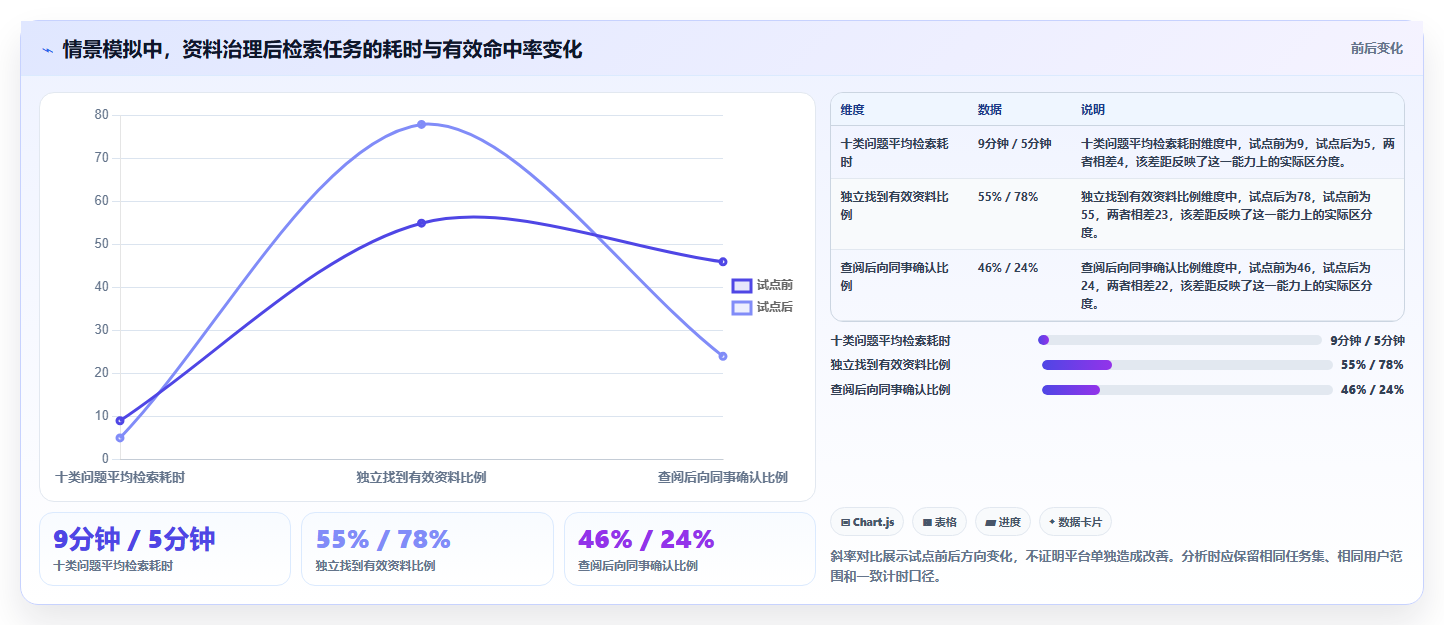Click the description mentioning 两者相差4
The image size is (1444, 625).
tap(1237, 152)
